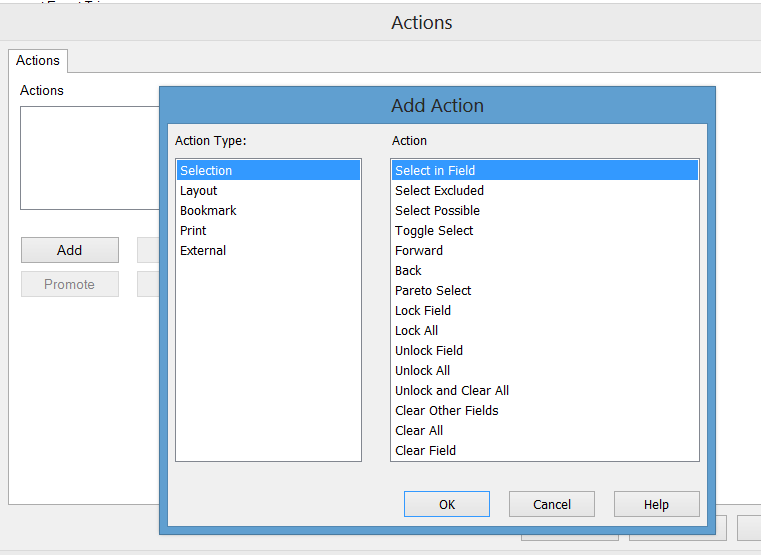This screenshot has width=761, height=555.
Task: Select Lock Field action
Action: (x=423, y=311)
